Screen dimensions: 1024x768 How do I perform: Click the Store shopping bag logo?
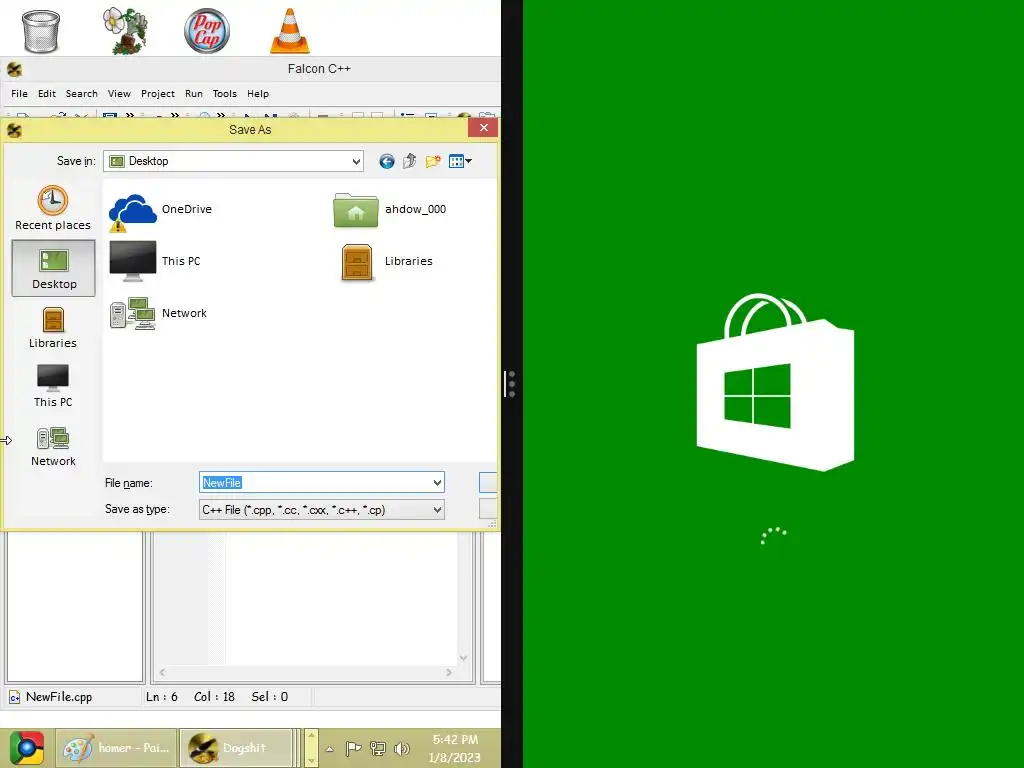(775, 382)
